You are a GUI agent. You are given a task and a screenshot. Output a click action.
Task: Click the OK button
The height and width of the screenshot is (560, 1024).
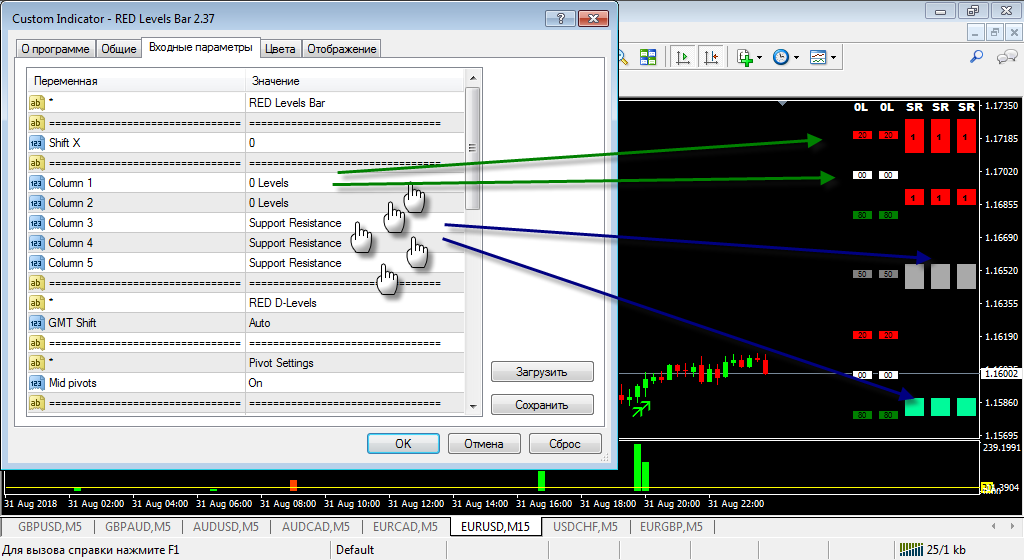[403, 444]
